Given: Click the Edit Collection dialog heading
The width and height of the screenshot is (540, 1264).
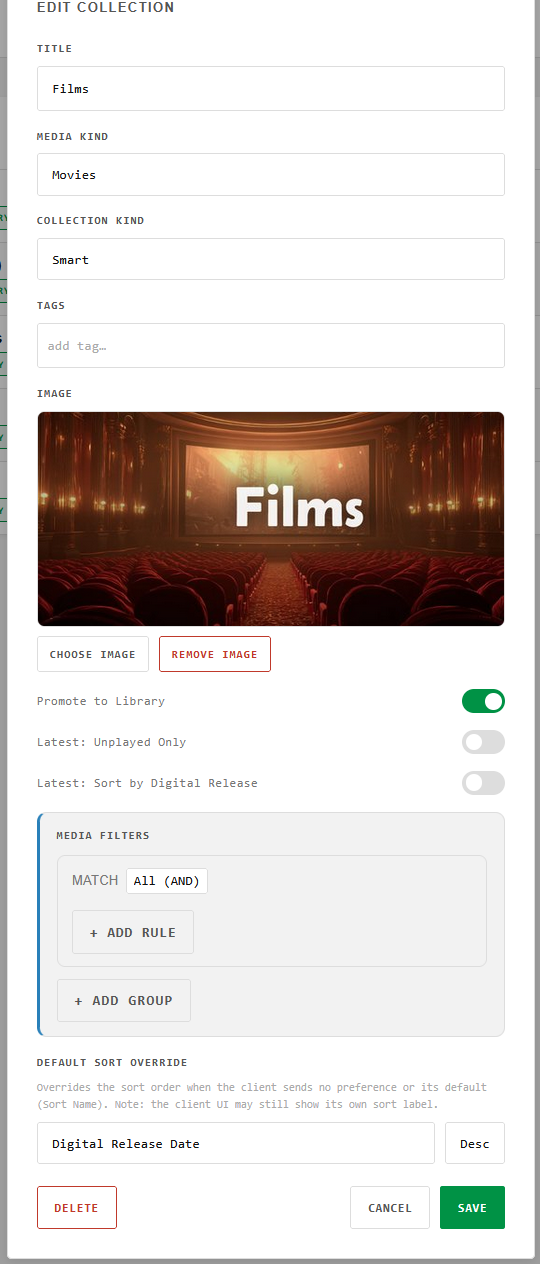Looking at the screenshot, I should [x=105, y=7].
